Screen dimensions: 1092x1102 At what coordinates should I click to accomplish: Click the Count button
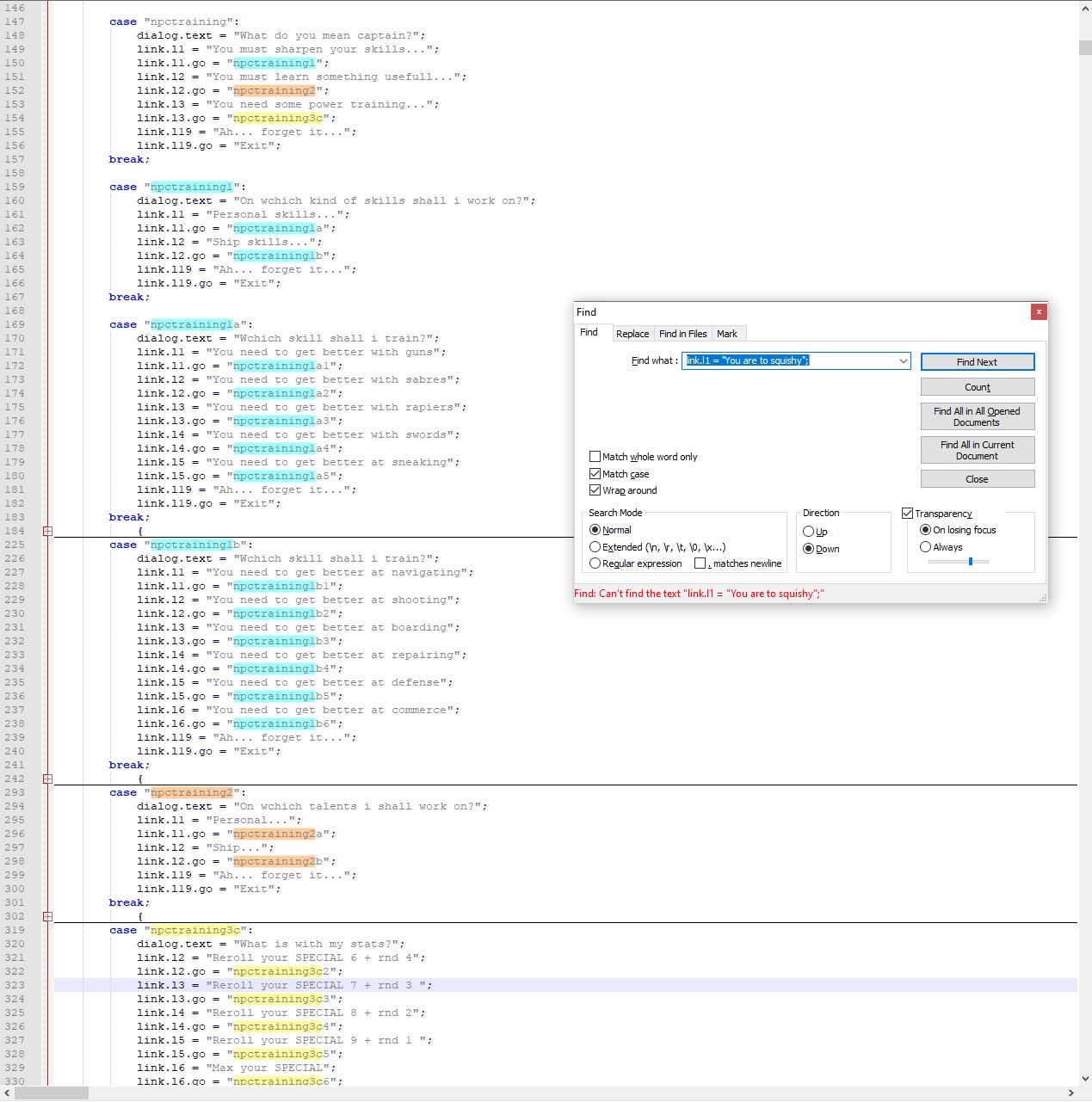click(978, 387)
